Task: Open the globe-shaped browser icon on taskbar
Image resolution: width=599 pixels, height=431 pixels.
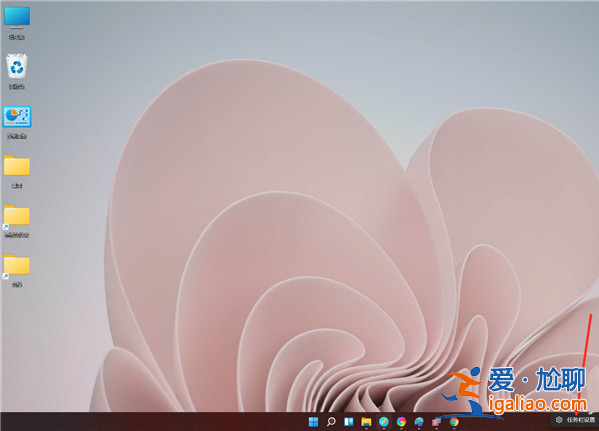Action: point(419,421)
